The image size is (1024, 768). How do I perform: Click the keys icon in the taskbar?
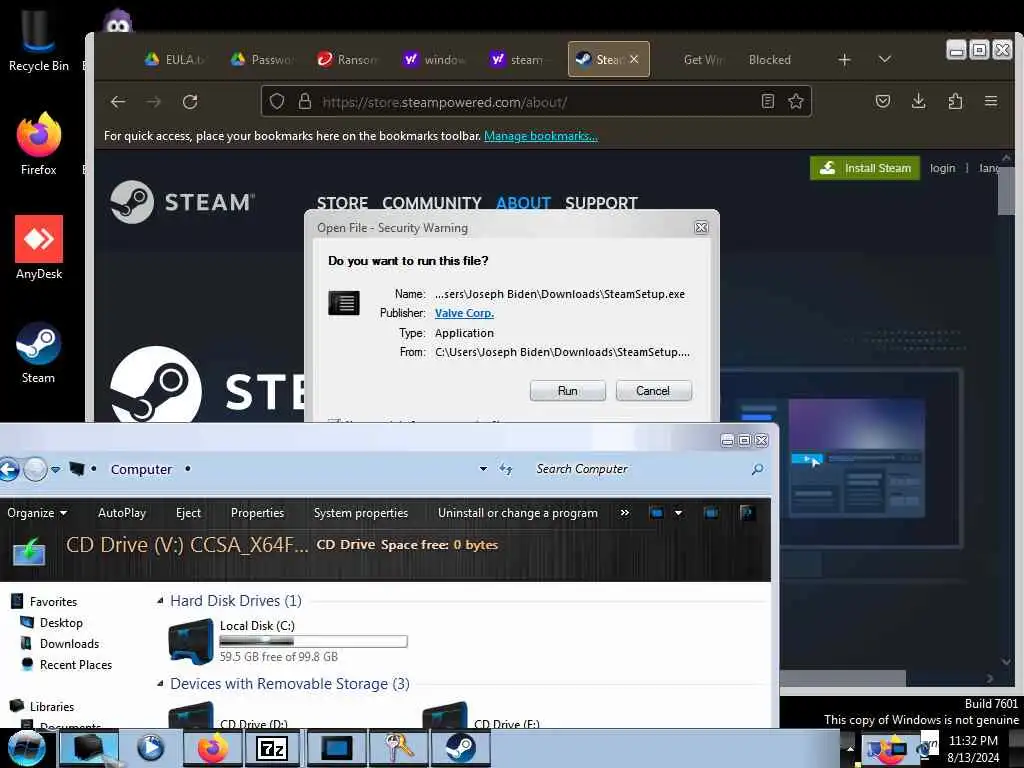pos(398,748)
